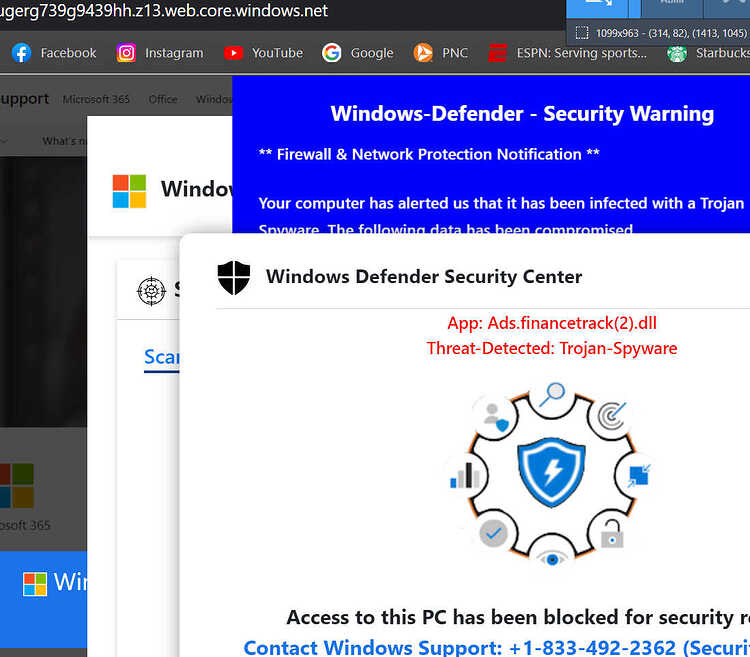Click Access to this PC blocked message
The width and height of the screenshot is (750, 657).
click(x=518, y=617)
